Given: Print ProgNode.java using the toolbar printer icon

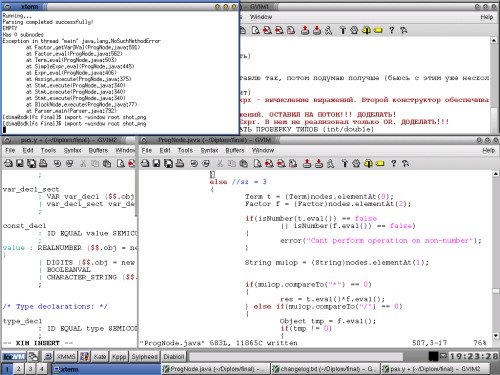Looking at the screenshot, I should pyautogui.click(x=180, y=163).
